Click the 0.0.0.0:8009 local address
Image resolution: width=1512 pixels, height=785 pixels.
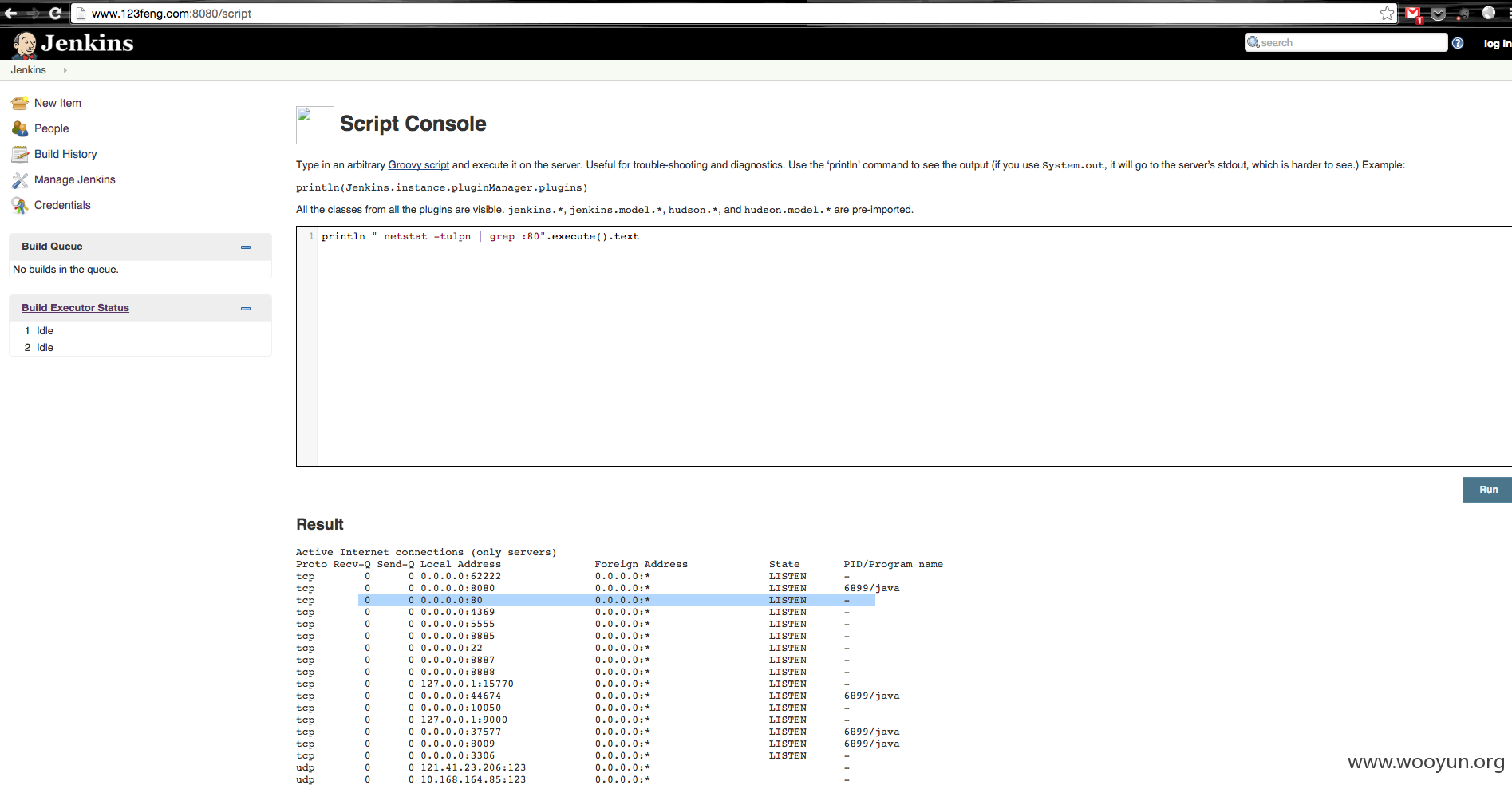click(458, 744)
